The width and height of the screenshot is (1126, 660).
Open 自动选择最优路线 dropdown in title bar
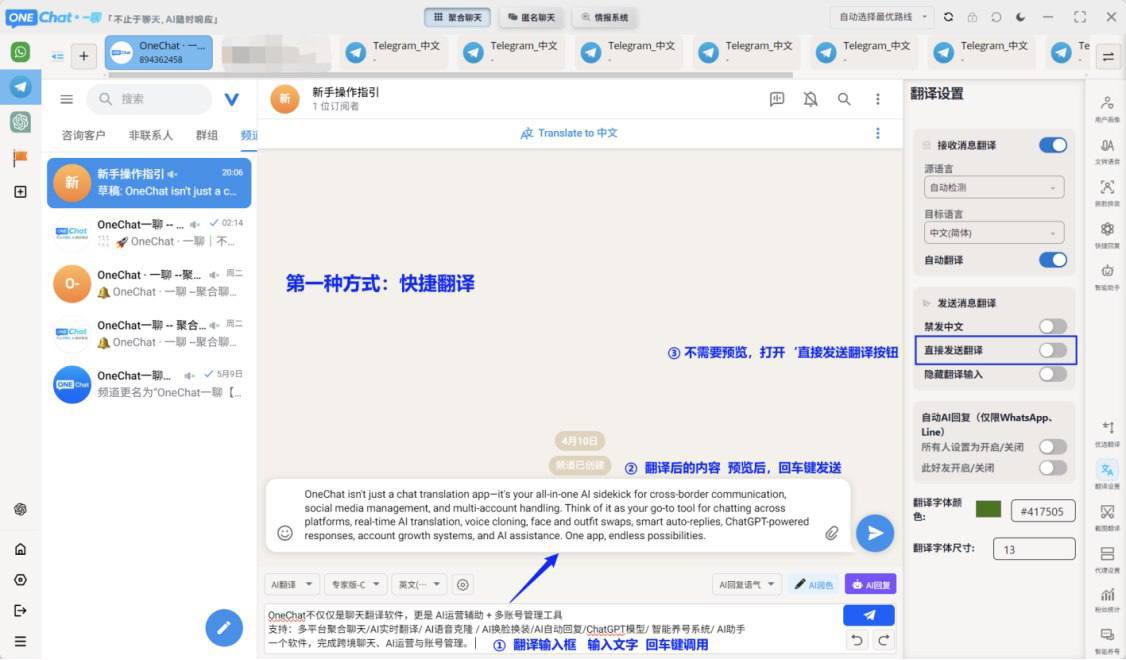883,17
